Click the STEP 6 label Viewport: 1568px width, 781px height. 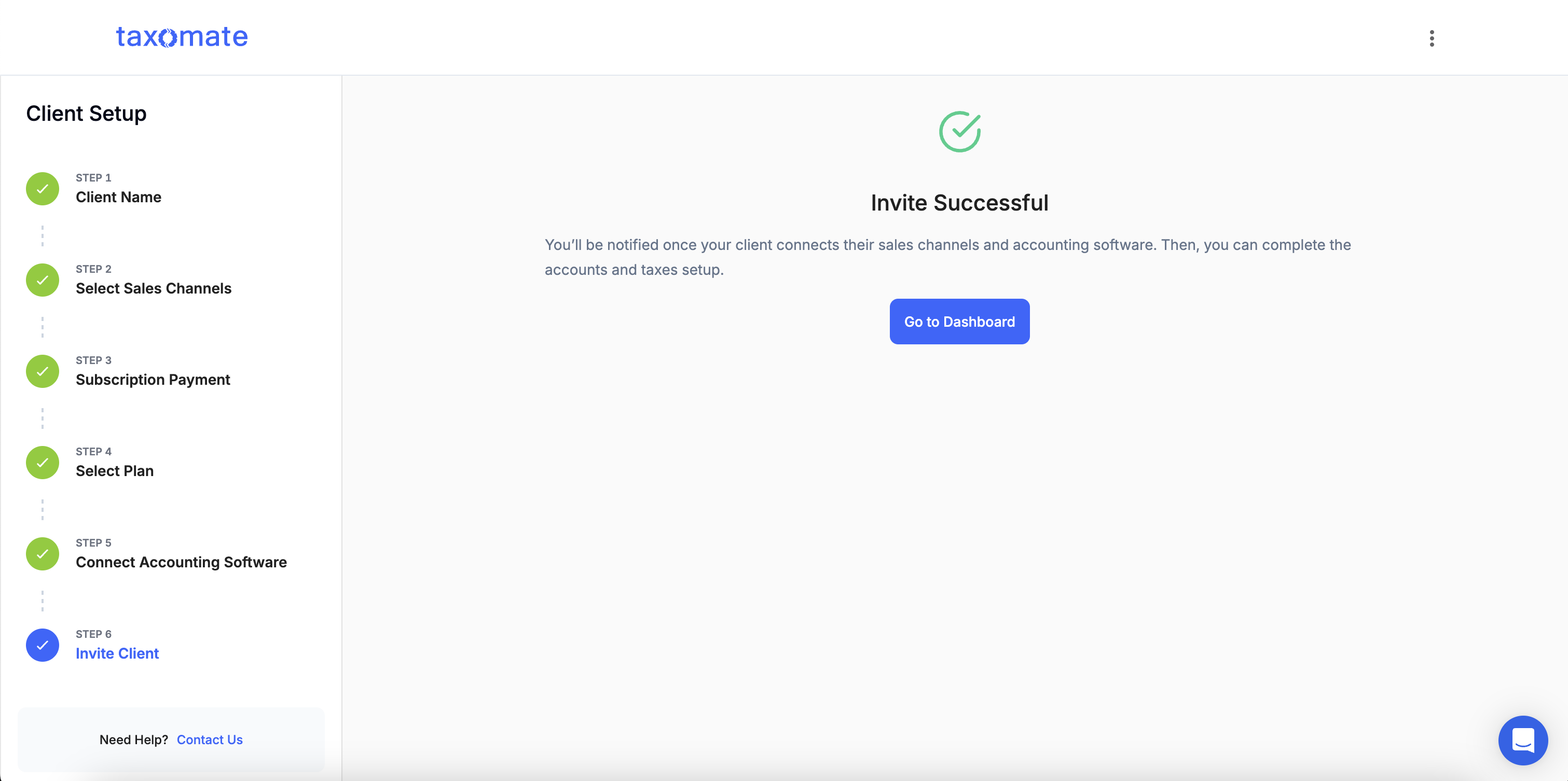[93, 634]
